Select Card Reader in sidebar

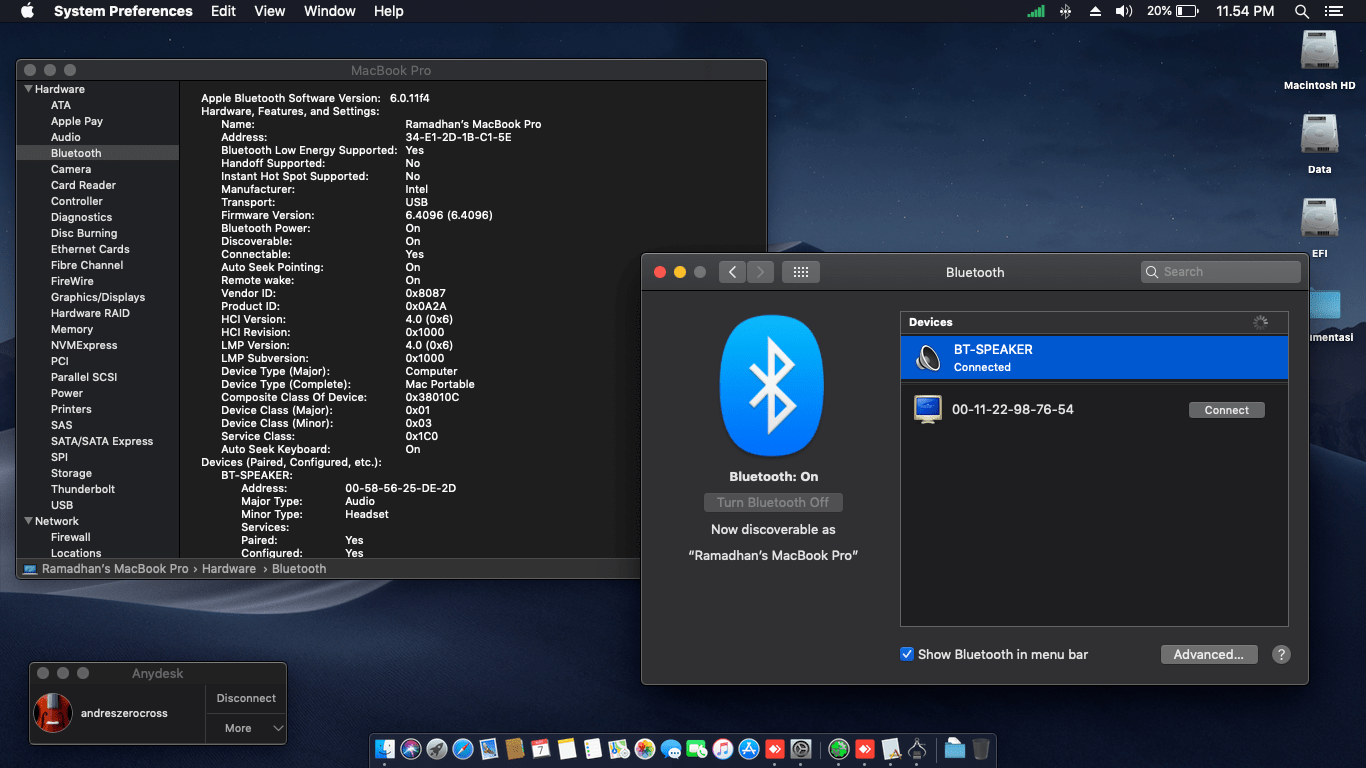tap(83, 185)
